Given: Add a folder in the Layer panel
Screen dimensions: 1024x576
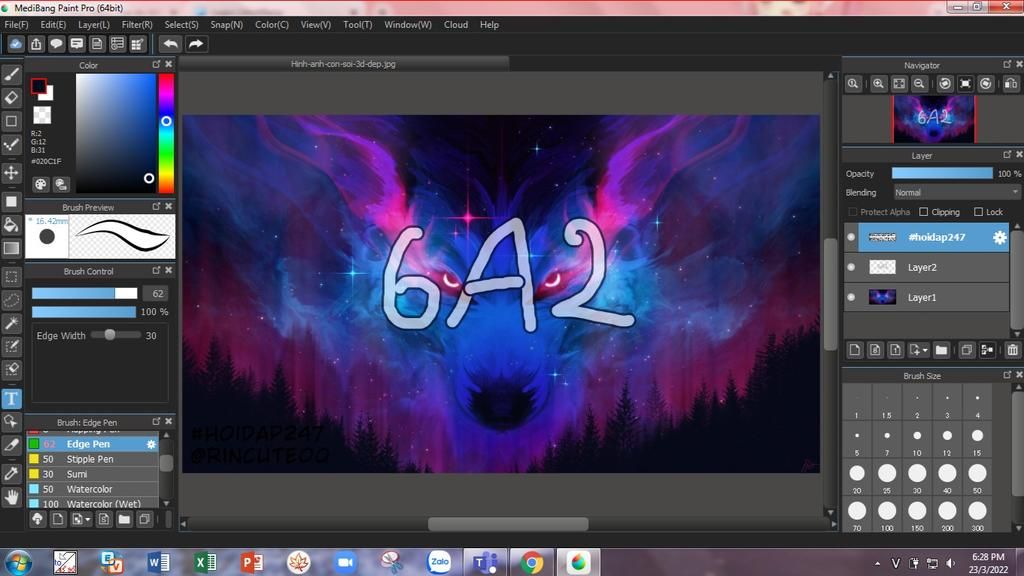Looking at the screenshot, I should click(x=941, y=350).
